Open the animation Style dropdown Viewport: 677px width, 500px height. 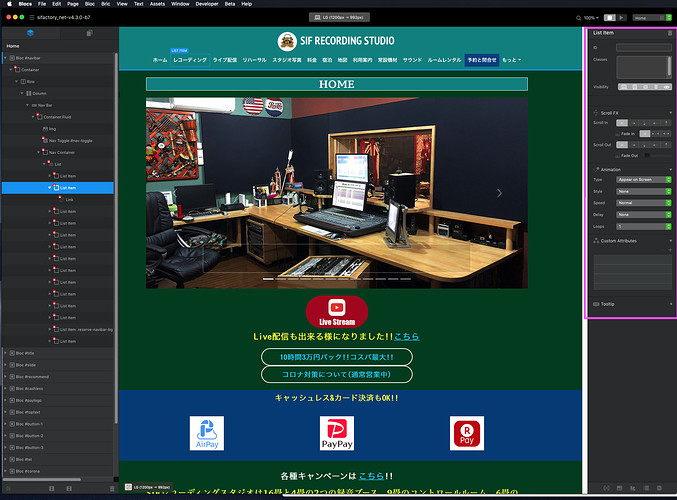click(644, 191)
